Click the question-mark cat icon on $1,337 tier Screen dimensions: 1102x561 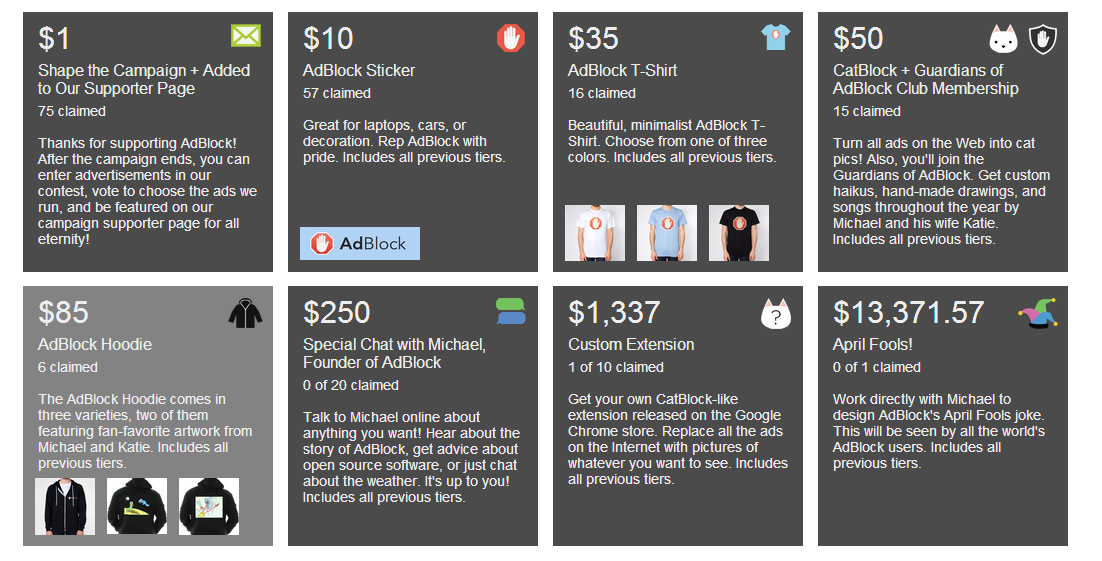776,314
